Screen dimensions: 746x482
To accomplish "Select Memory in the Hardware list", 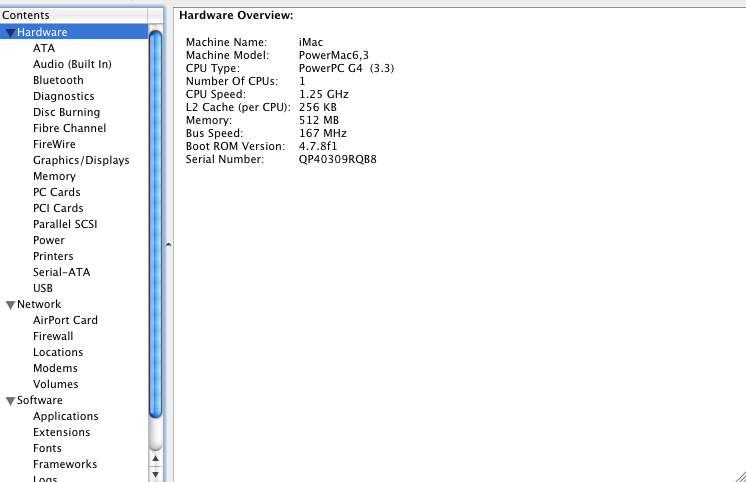I will 54,176.
